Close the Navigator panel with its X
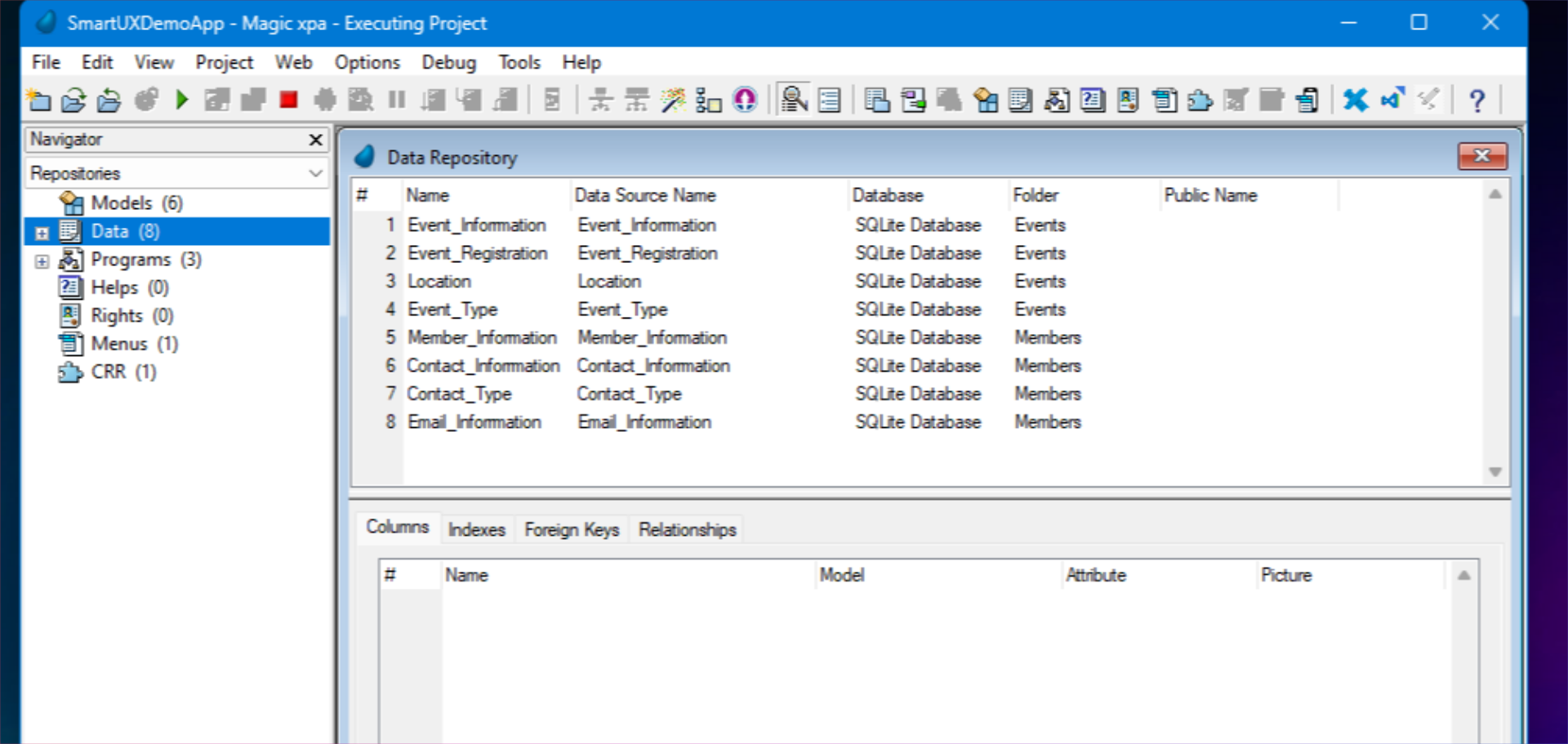This screenshot has width=1568, height=744. [x=314, y=140]
